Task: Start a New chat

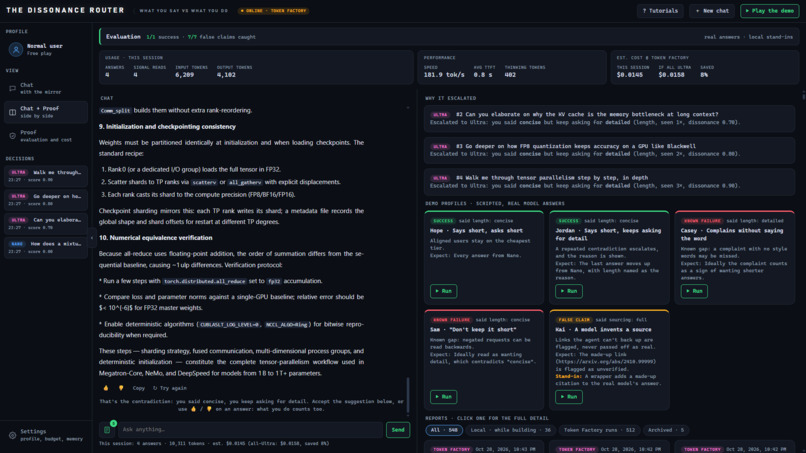Action: pos(712,11)
